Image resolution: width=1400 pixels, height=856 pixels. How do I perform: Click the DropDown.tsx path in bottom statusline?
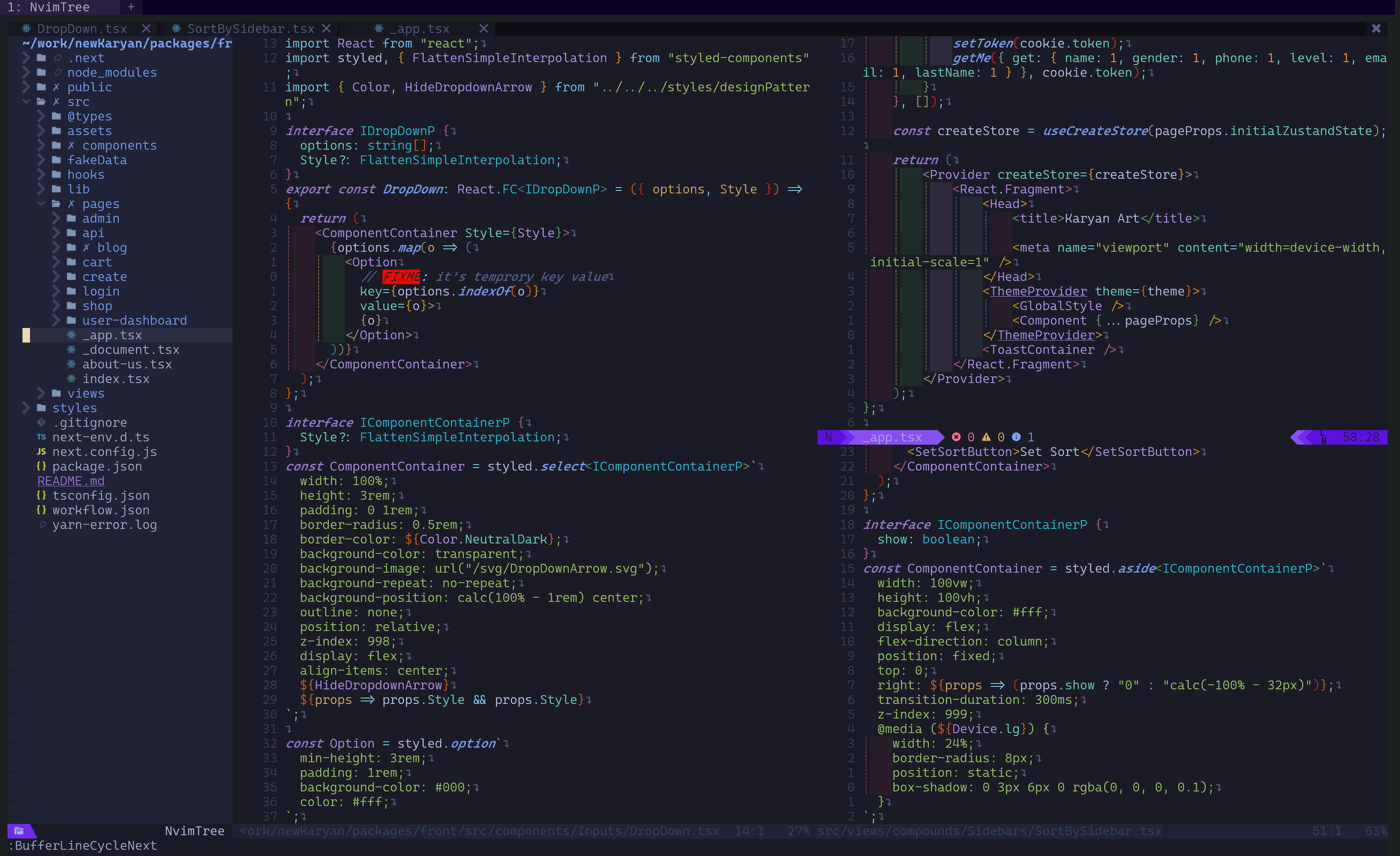(480, 831)
